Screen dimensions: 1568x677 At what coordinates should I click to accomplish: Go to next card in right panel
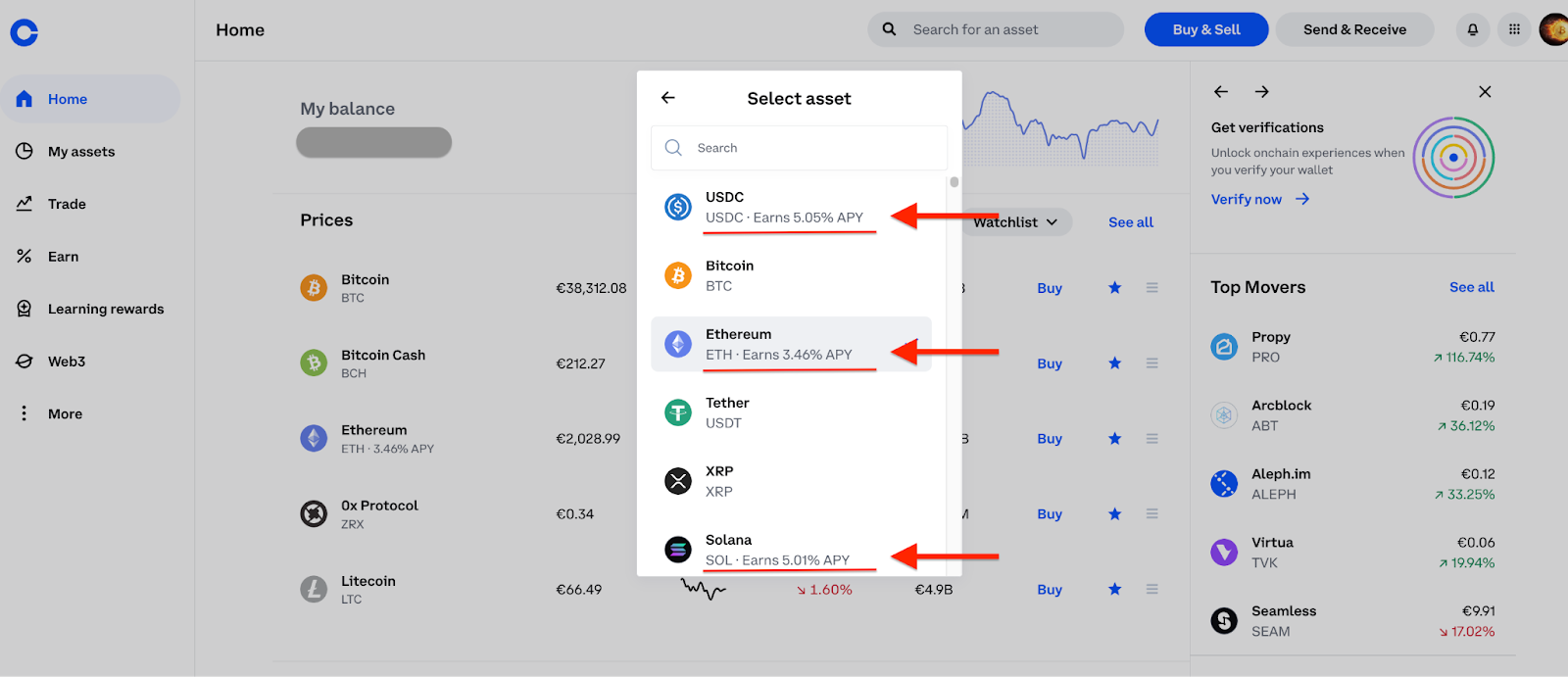(1262, 92)
